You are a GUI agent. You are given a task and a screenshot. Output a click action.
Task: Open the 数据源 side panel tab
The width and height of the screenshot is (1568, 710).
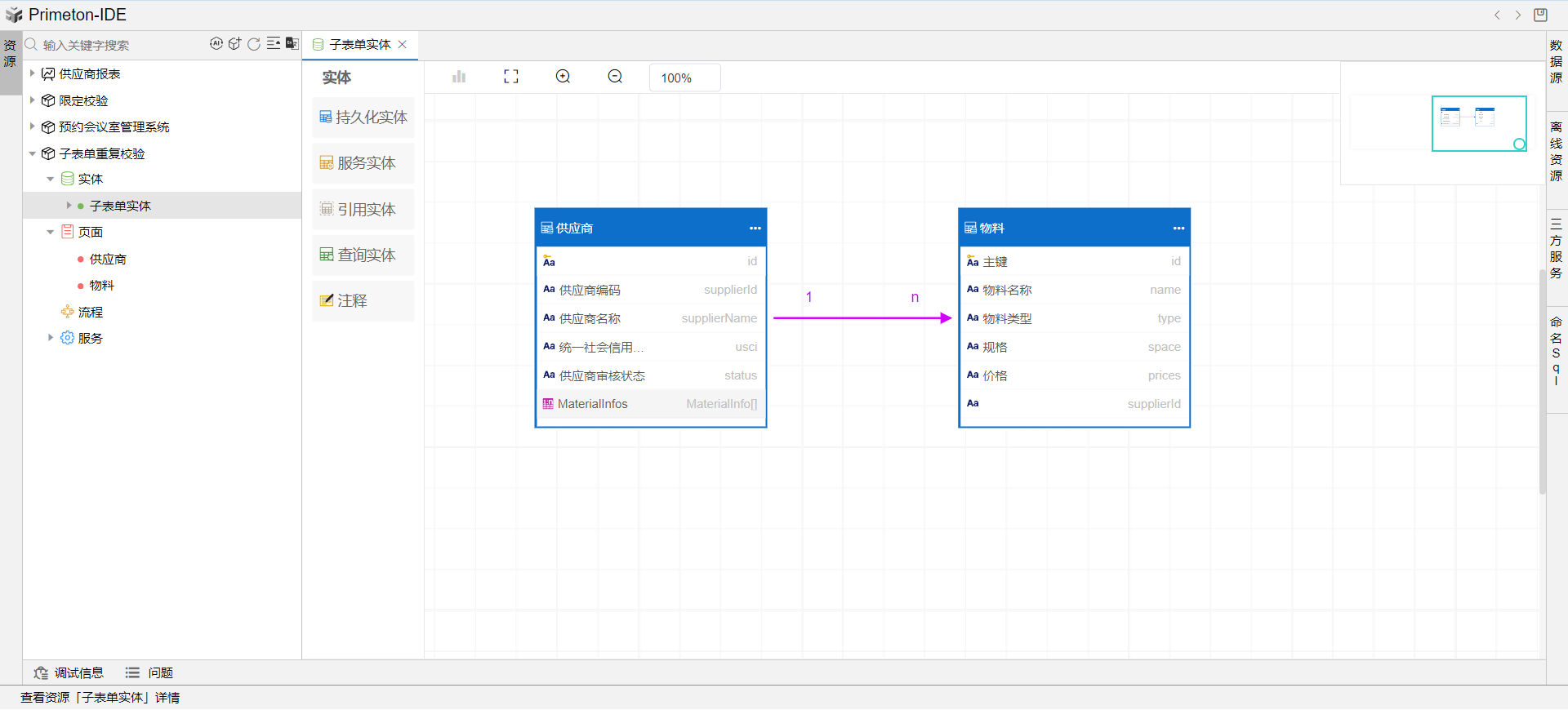click(1556, 61)
